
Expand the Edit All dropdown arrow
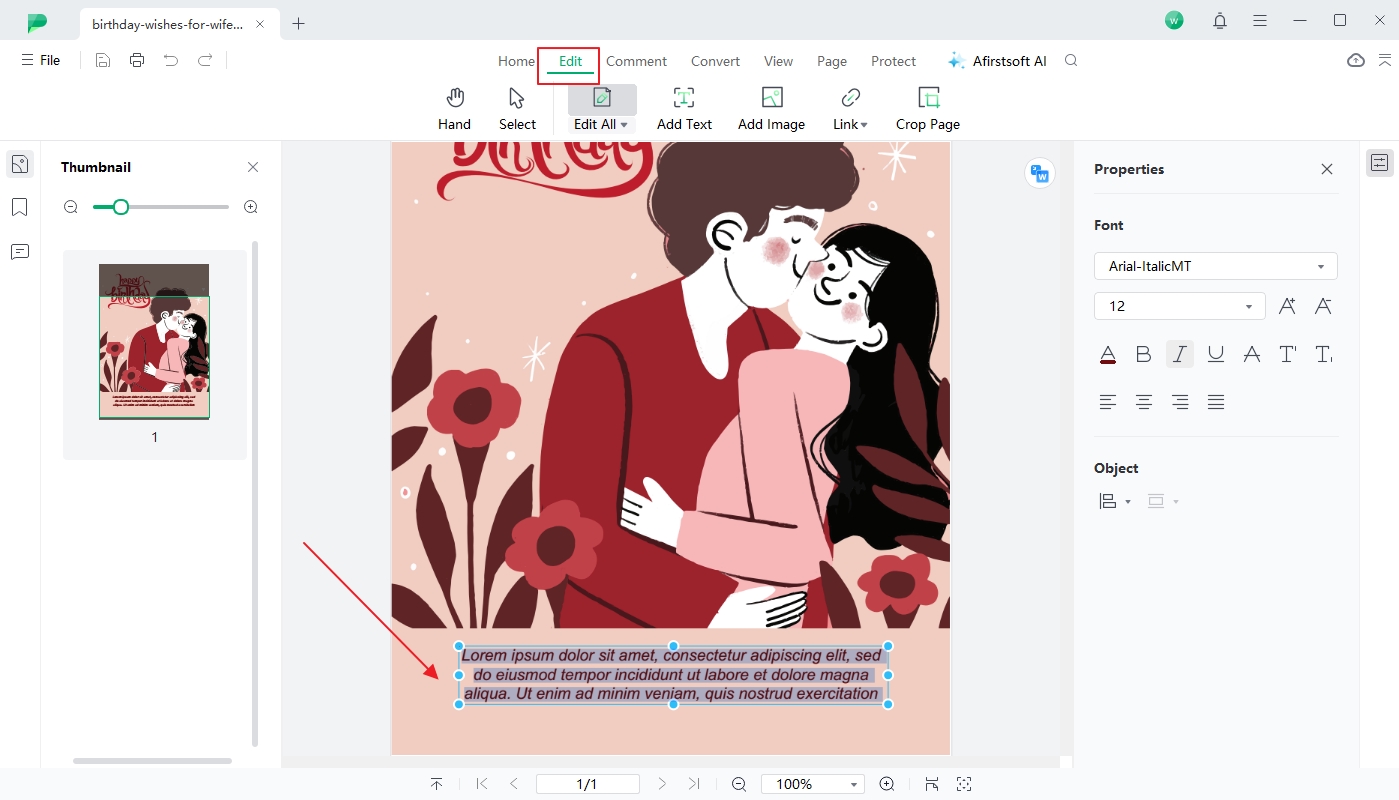(x=624, y=125)
